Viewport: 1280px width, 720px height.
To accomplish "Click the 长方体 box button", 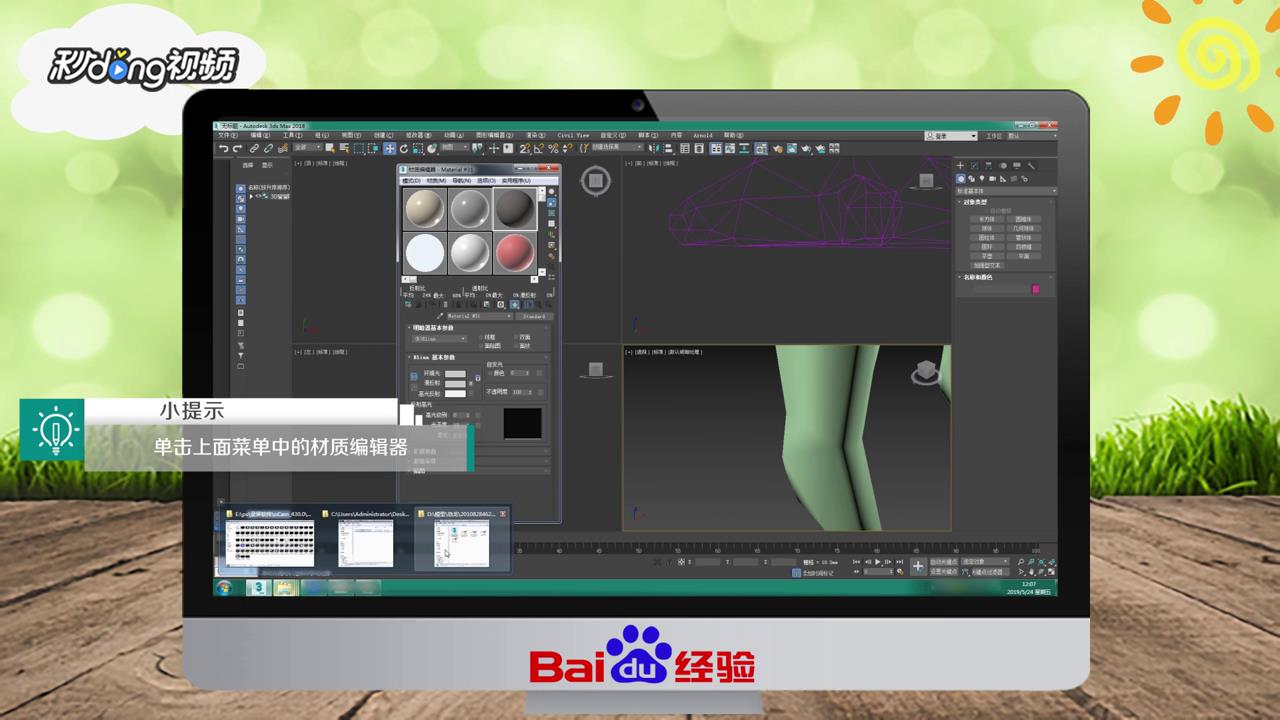I will point(987,219).
